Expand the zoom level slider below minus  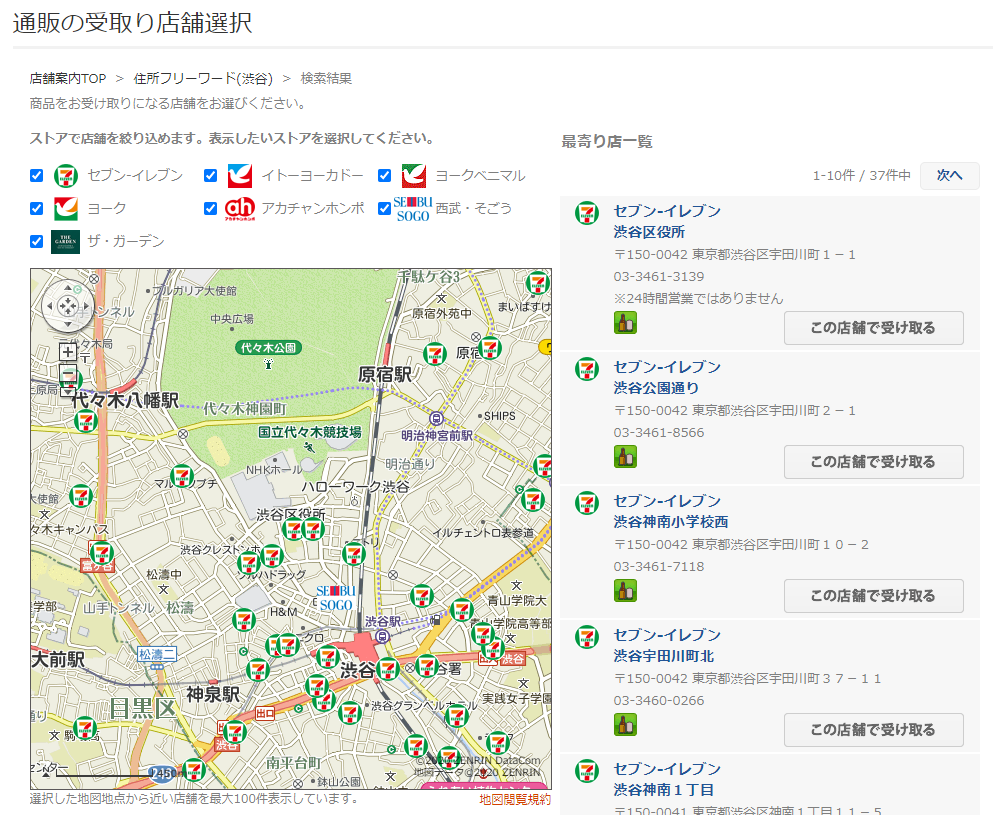pos(68,391)
